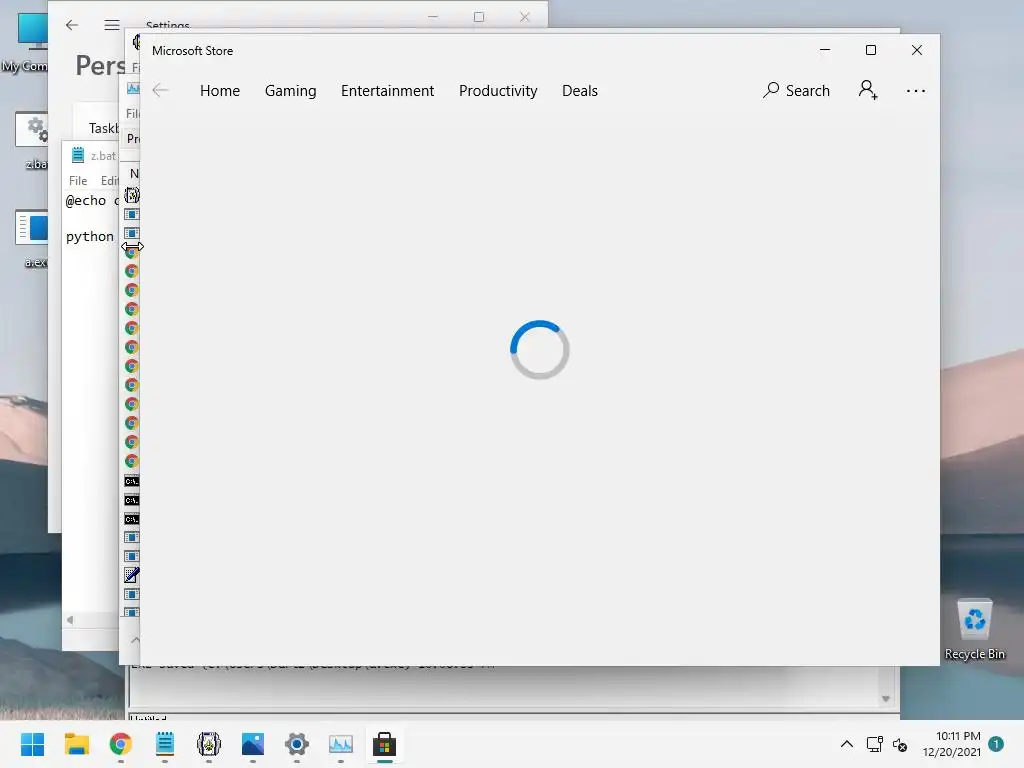Click Microsoft Store taskbar icon

[x=385, y=744]
